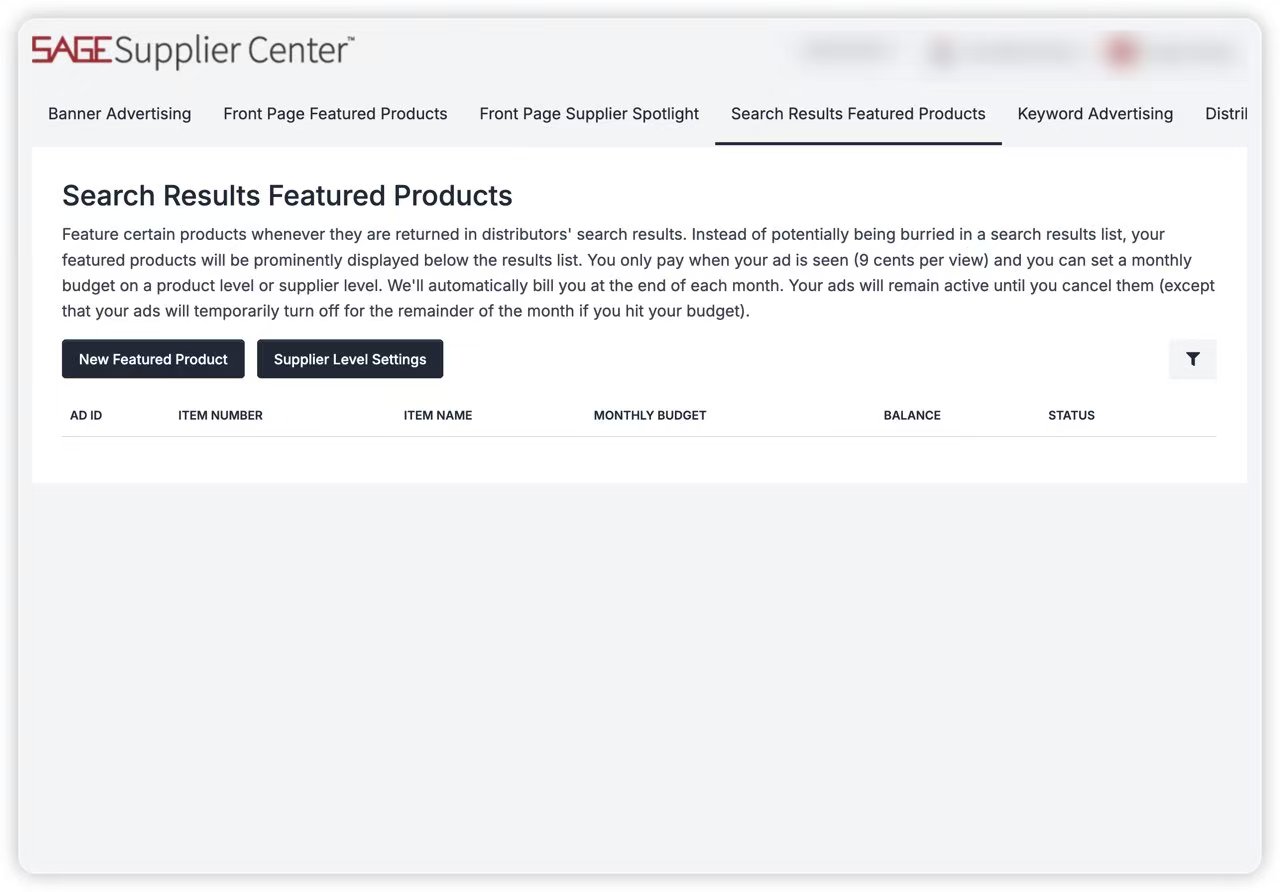Sort the table by STATUS column
The image size is (1280, 892).
[x=1071, y=416]
